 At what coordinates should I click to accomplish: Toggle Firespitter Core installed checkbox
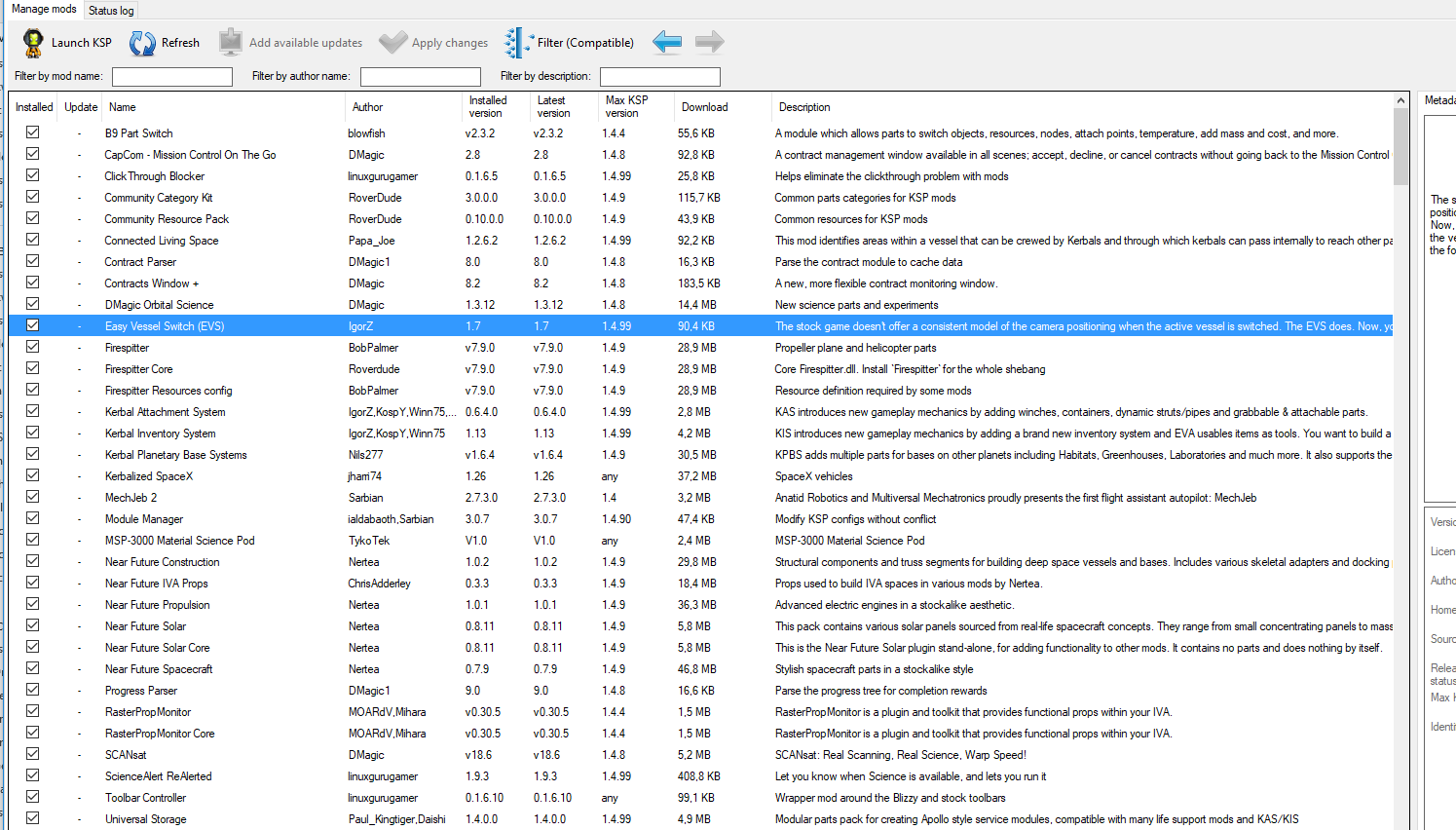[32, 368]
